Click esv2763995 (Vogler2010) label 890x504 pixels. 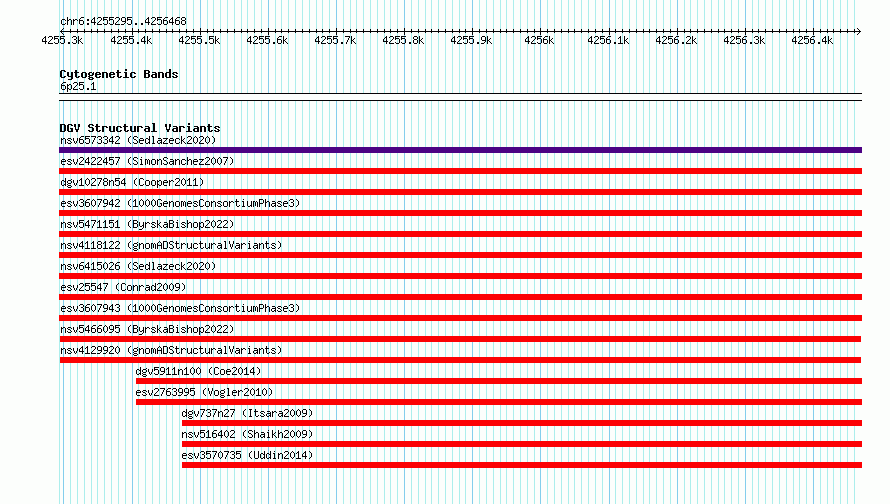tap(204, 392)
